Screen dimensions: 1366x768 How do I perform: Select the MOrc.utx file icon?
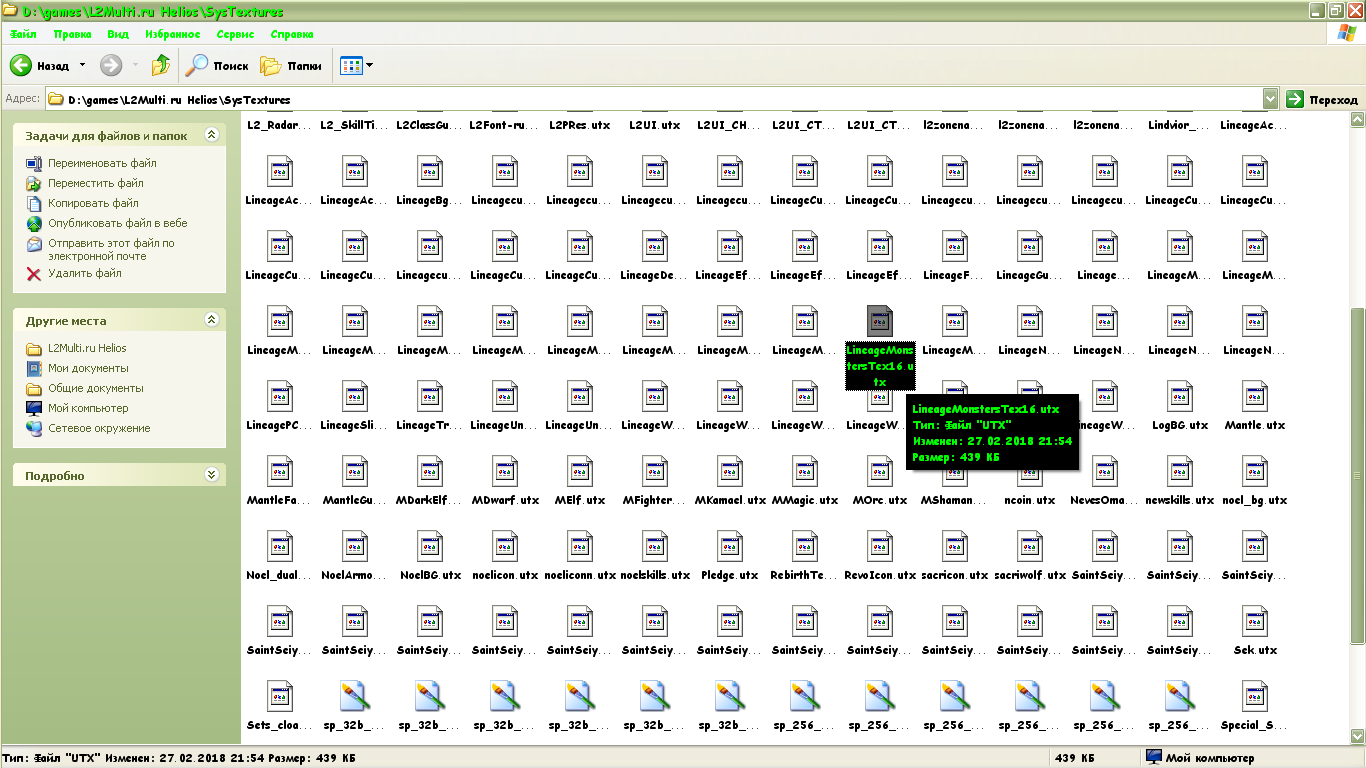pyautogui.click(x=880, y=472)
